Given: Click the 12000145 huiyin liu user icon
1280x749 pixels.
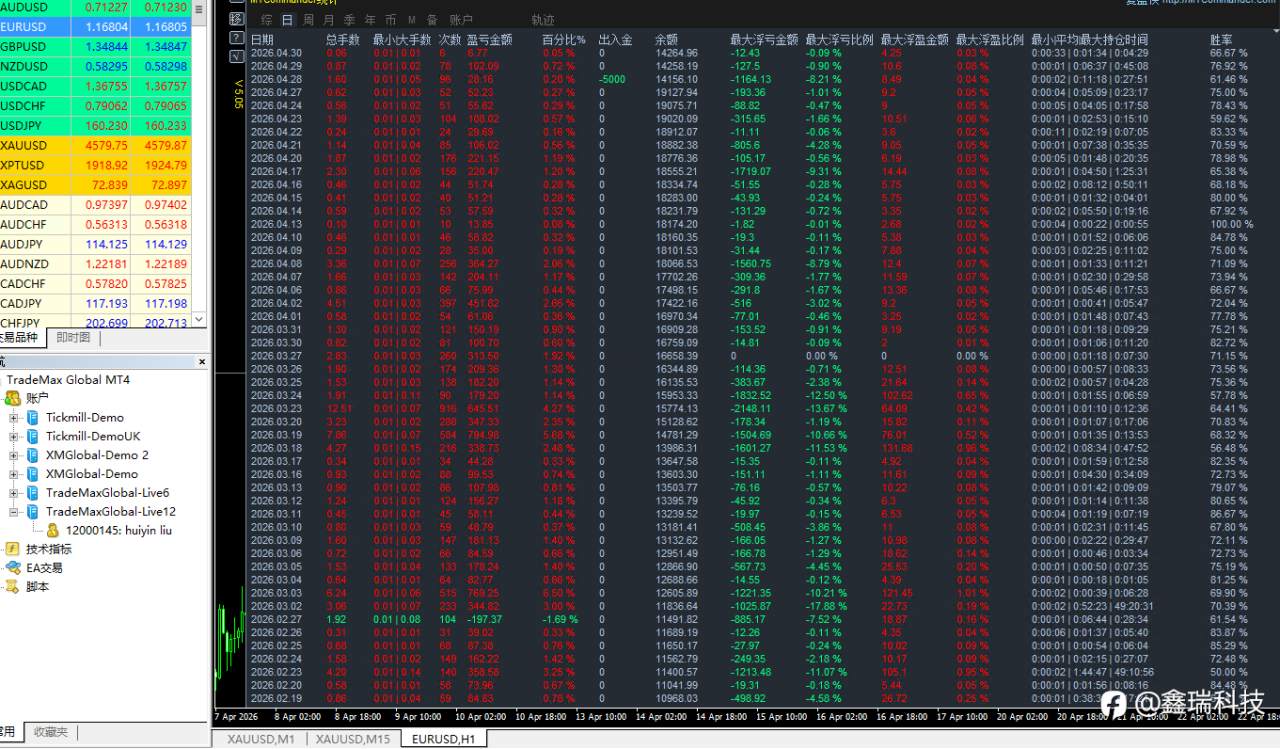Looking at the screenshot, I should point(53,530).
